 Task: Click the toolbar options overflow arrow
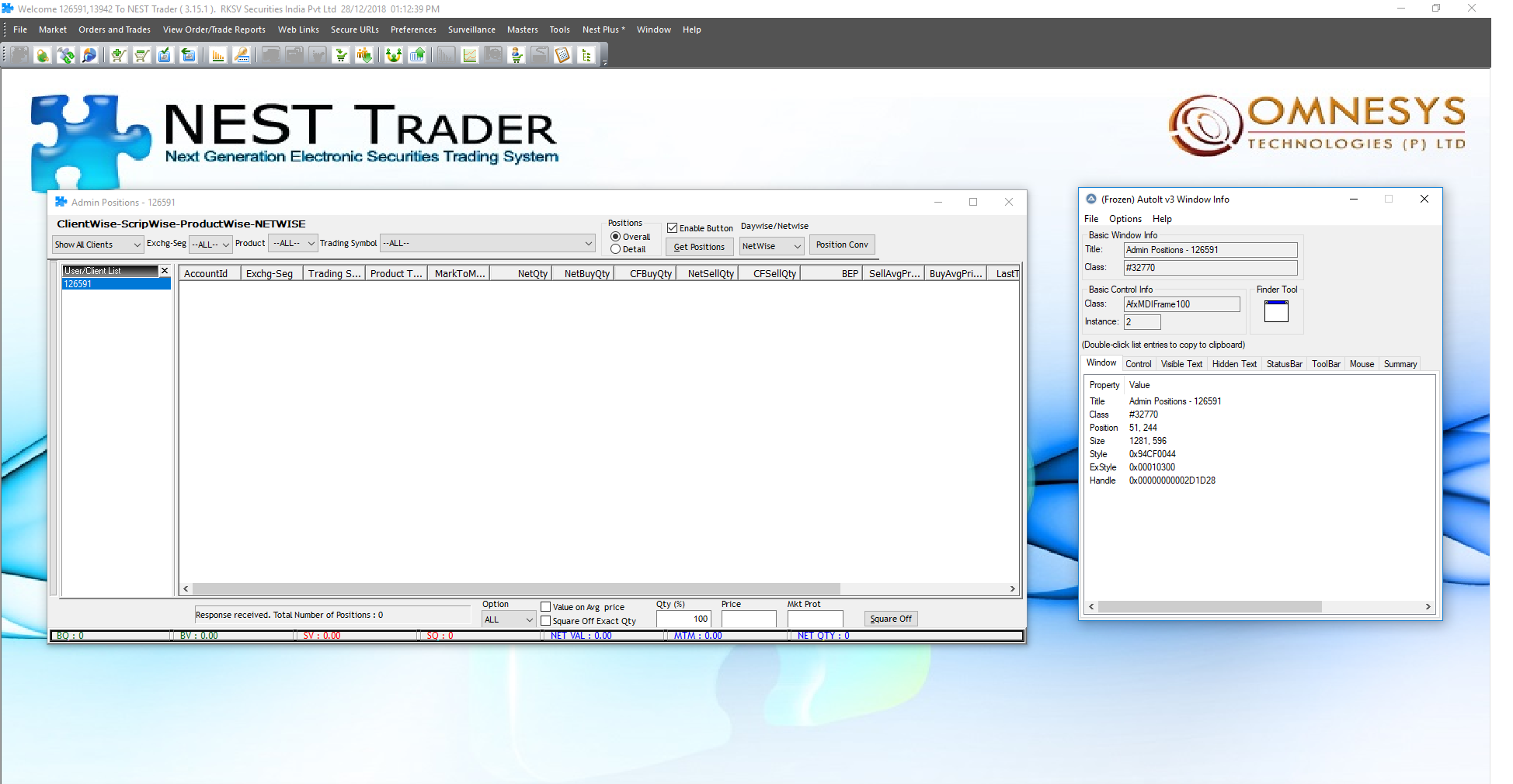604,63
